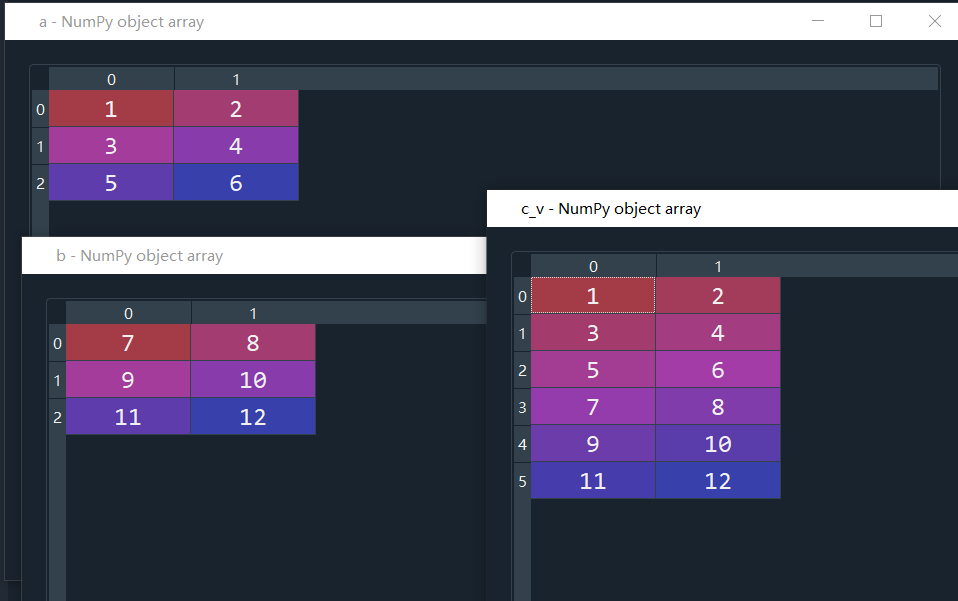Select cell with value 8 in array b
The width and height of the screenshot is (958, 601).
tap(253, 343)
